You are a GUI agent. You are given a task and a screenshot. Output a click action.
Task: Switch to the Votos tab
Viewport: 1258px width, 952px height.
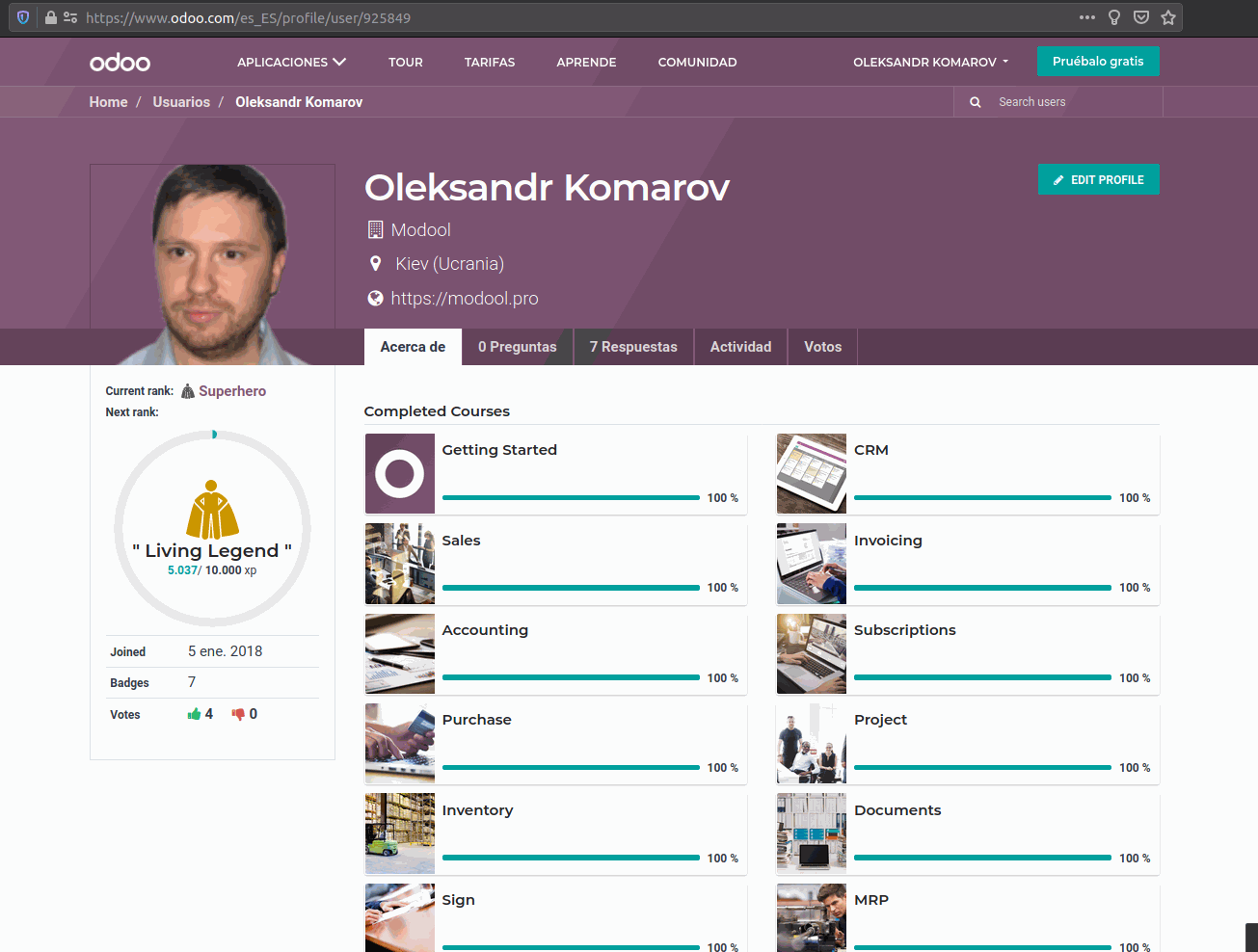(x=823, y=347)
